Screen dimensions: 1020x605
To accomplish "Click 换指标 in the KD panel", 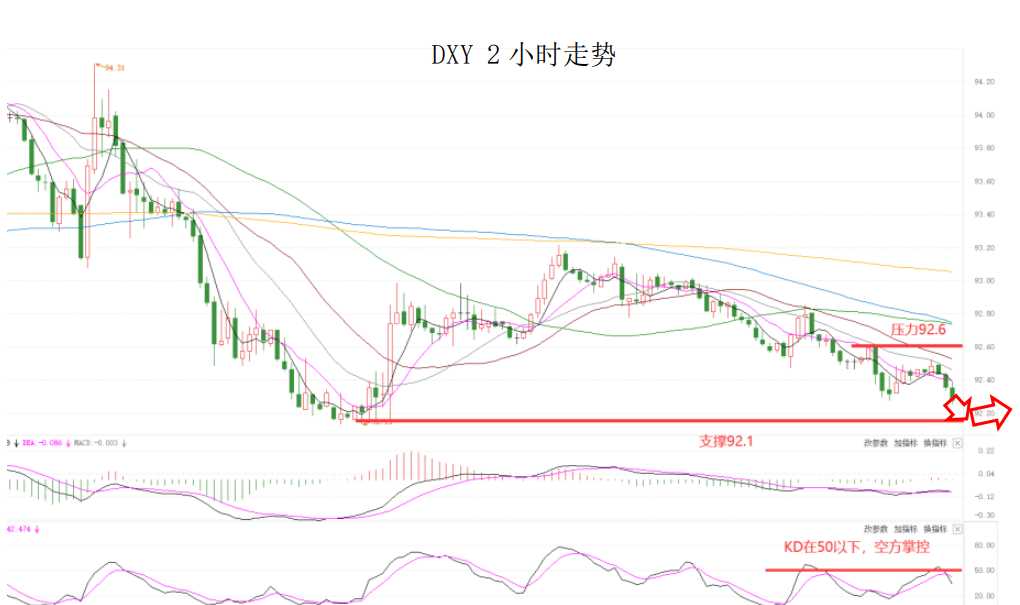I will point(935,530).
